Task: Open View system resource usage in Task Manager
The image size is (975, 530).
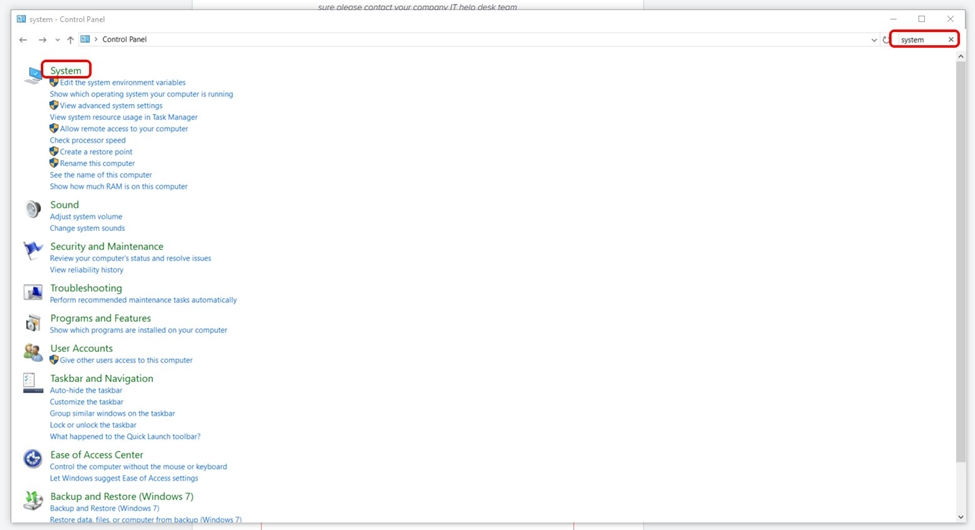Action: pyautogui.click(x=124, y=117)
